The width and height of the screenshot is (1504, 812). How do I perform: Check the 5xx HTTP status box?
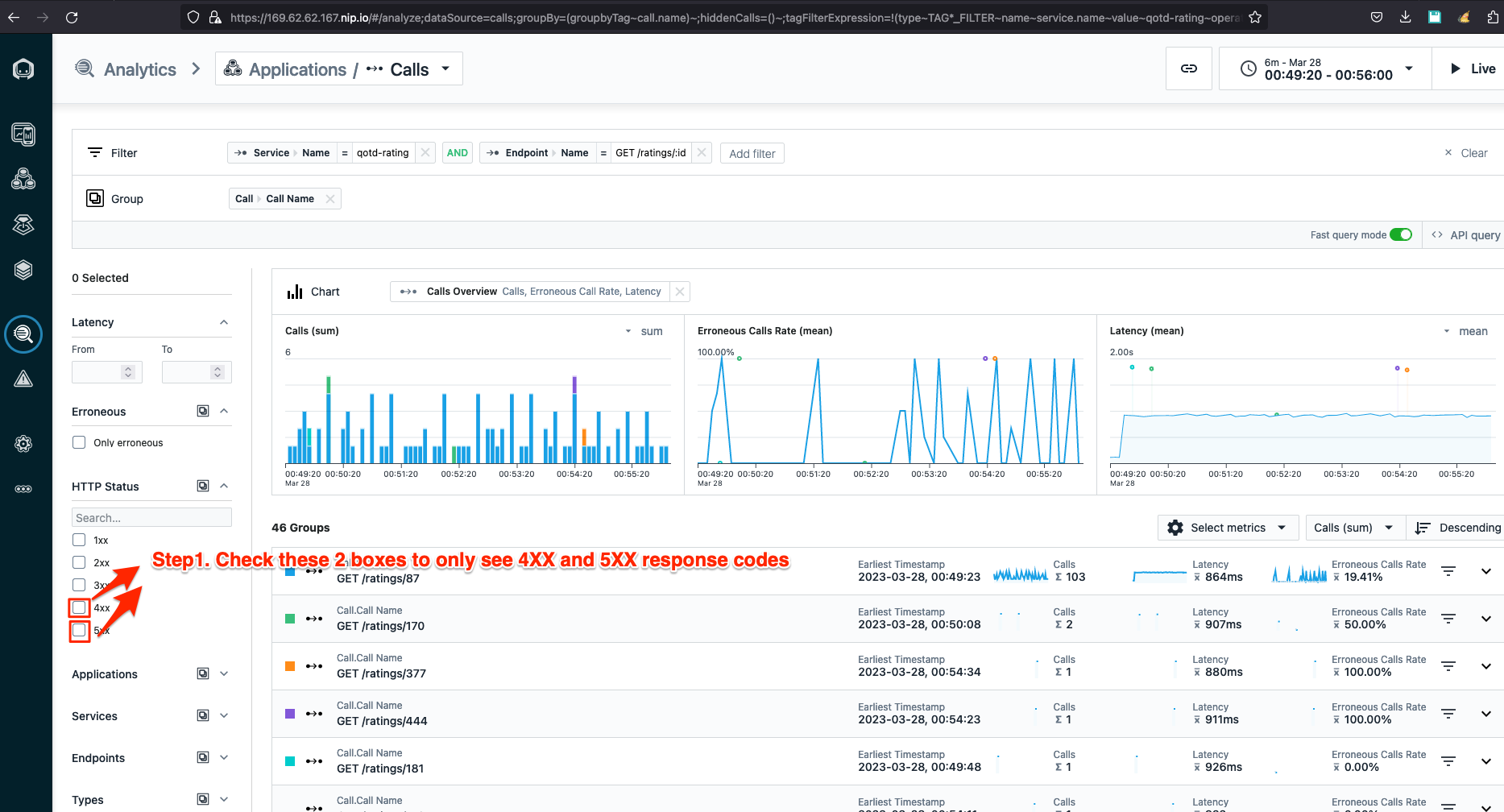79,630
